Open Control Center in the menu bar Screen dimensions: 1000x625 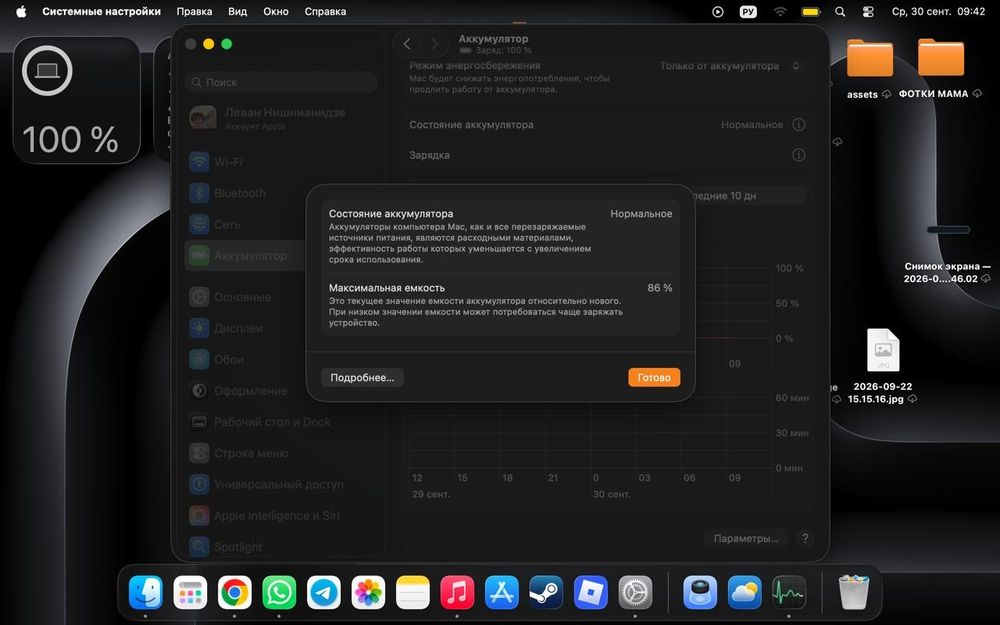point(868,11)
